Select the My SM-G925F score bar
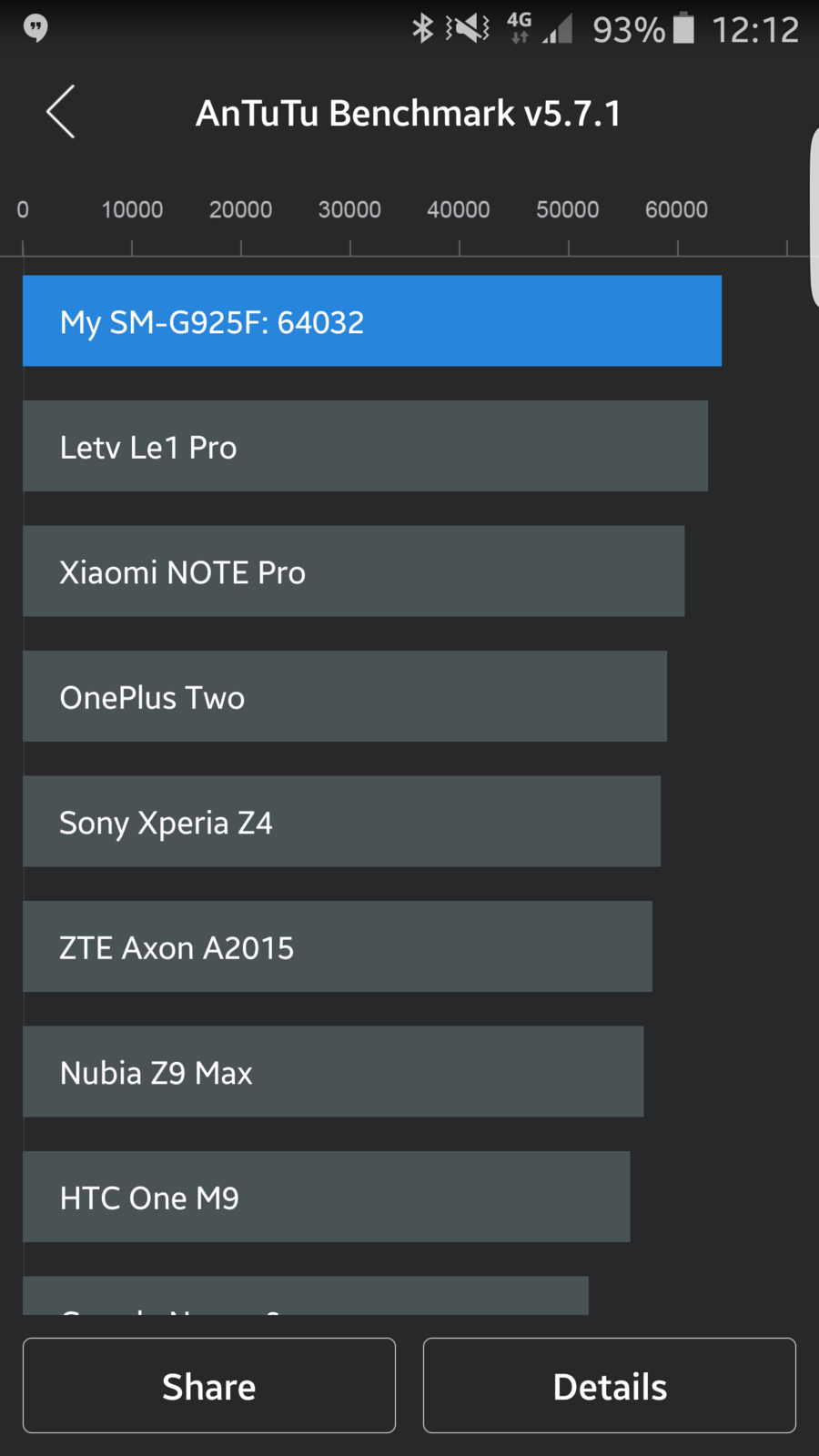The image size is (819, 1456). [x=371, y=321]
